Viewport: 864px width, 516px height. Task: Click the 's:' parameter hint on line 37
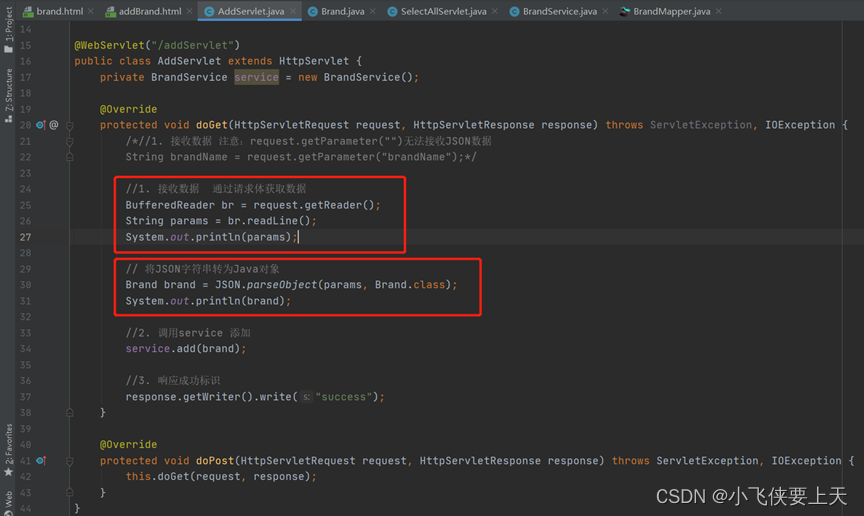click(306, 397)
